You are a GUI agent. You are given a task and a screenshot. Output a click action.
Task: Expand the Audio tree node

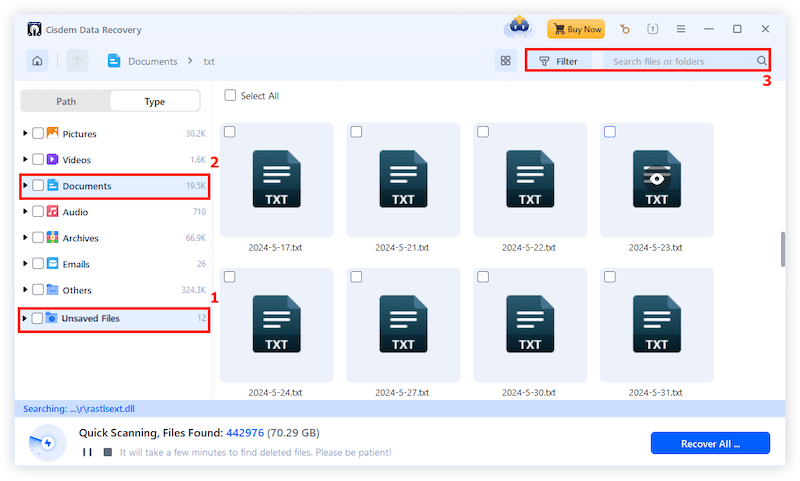(x=24, y=211)
